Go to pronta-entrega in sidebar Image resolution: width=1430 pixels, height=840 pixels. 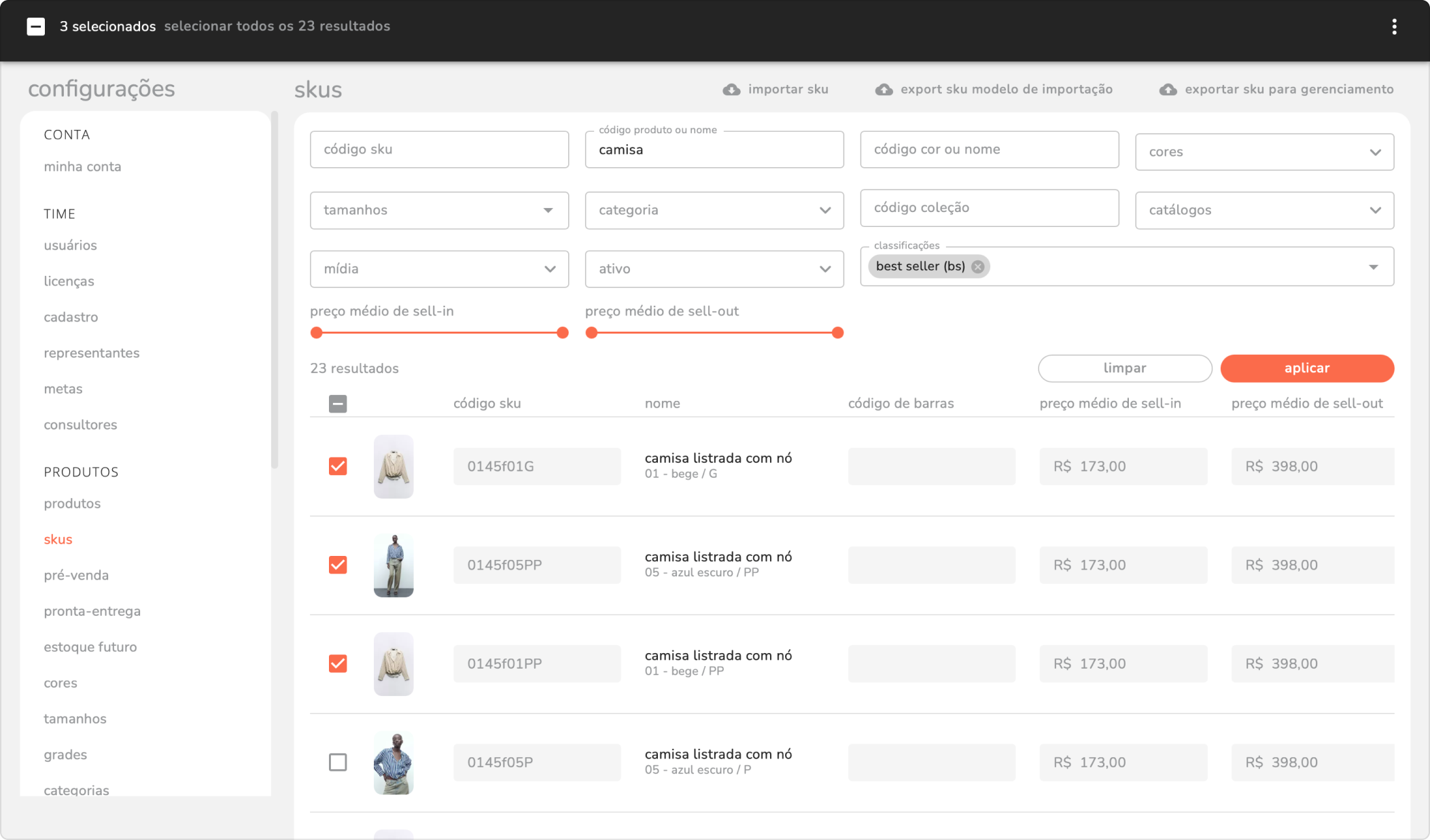pyautogui.click(x=92, y=611)
